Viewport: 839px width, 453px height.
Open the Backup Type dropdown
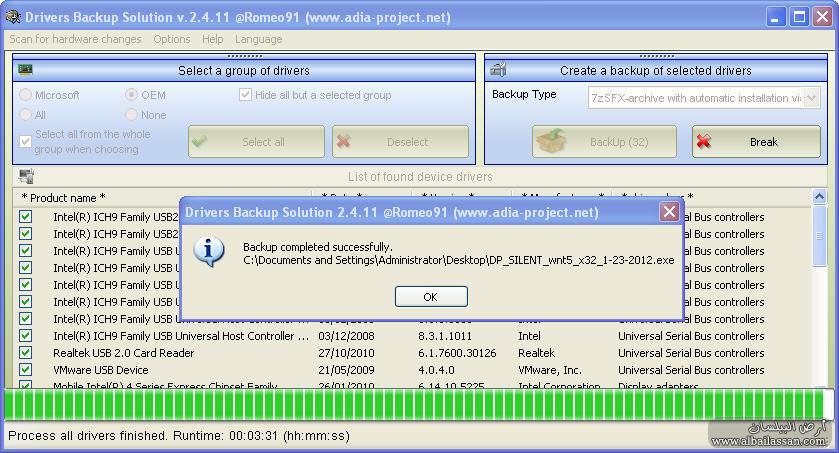(x=812, y=98)
